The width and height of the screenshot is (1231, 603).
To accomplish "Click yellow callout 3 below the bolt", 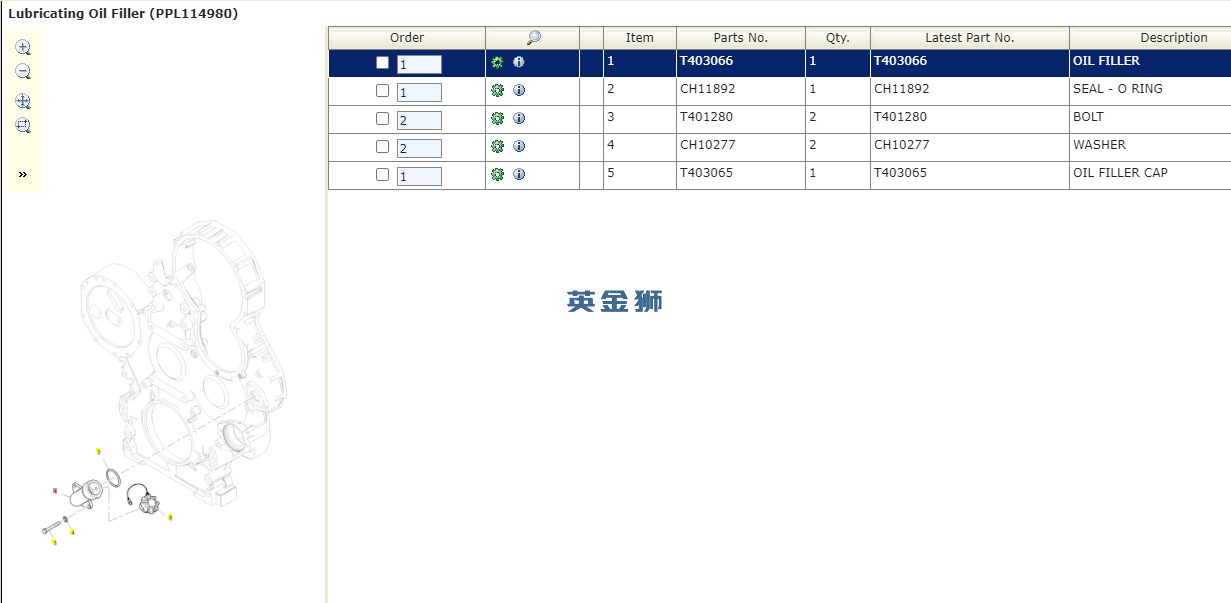I will (54, 542).
